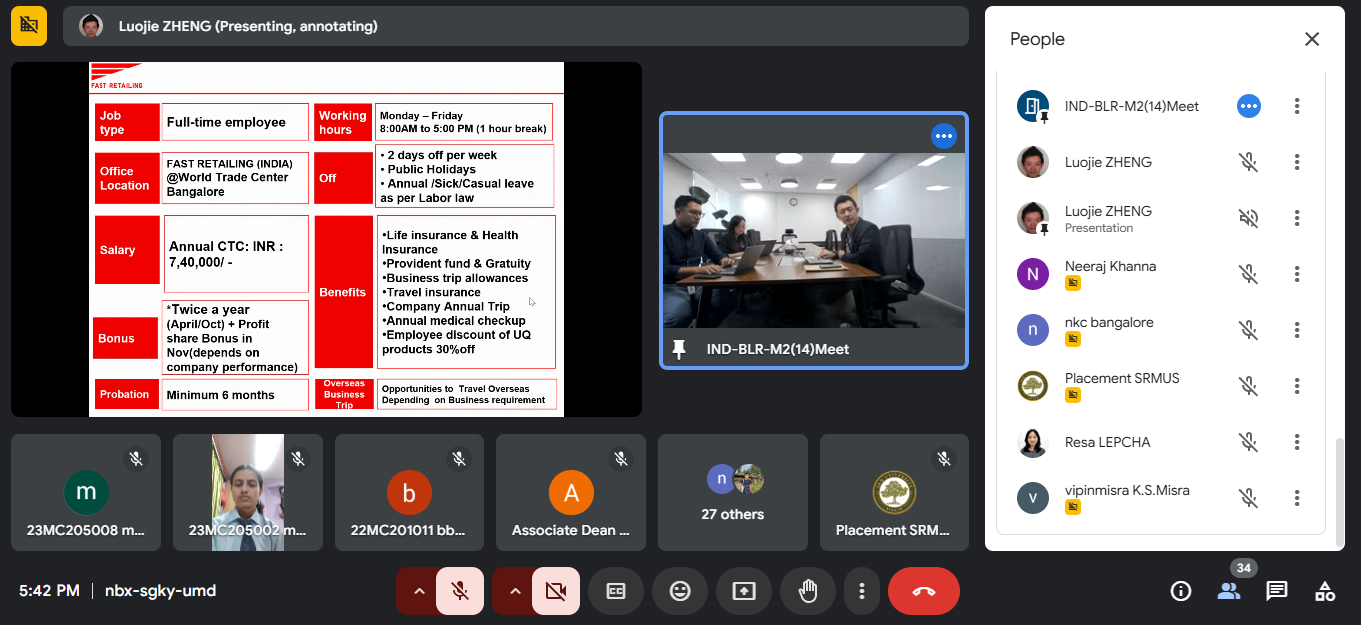Select the 22MC201011 participant tile
This screenshot has height=625, width=1361.
(410, 492)
